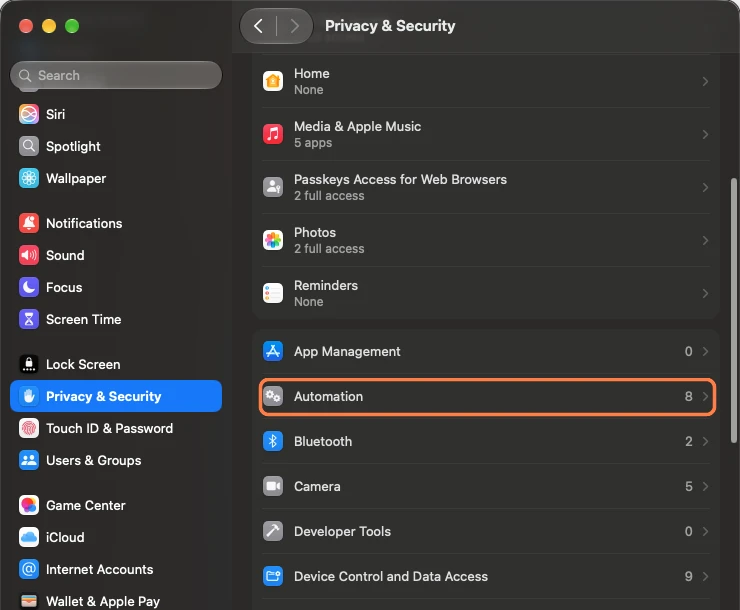
Task: Open the Media & Apple Music chevron
Action: [x=705, y=134]
